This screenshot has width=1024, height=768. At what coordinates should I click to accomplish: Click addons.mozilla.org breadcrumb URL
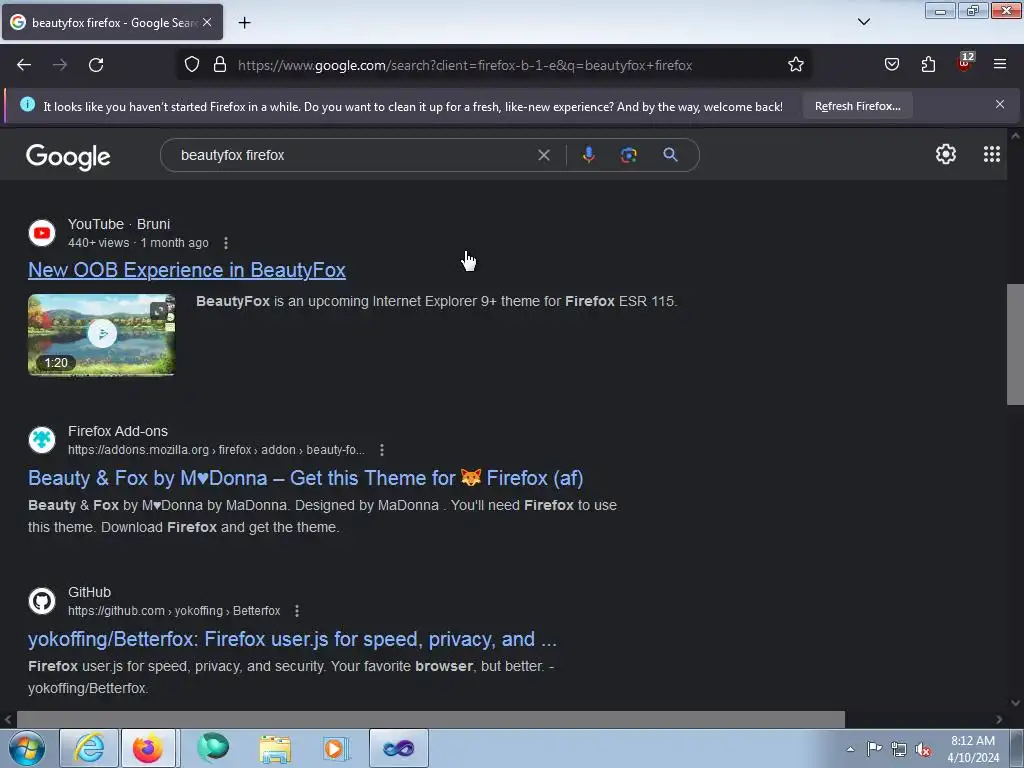click(216, 450)
